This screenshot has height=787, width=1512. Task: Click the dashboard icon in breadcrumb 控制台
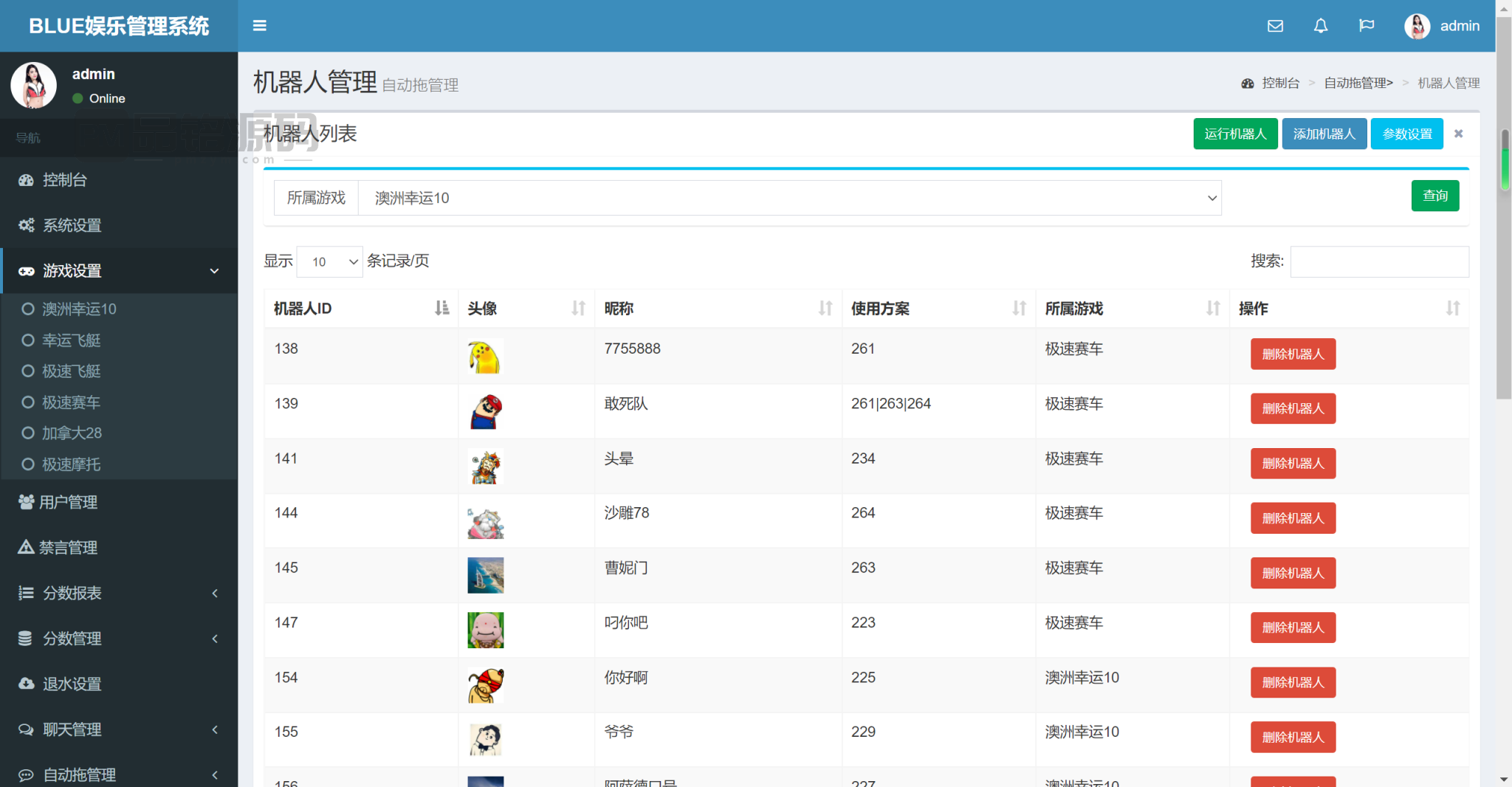pos(1248,83)
